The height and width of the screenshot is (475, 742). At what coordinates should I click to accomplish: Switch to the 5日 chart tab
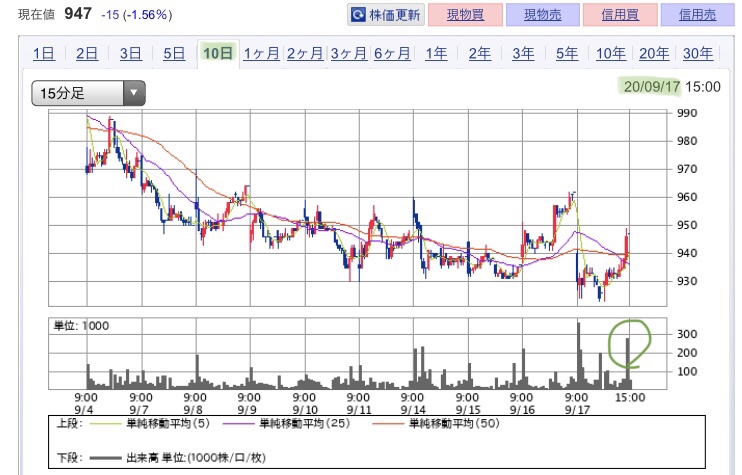174,53
